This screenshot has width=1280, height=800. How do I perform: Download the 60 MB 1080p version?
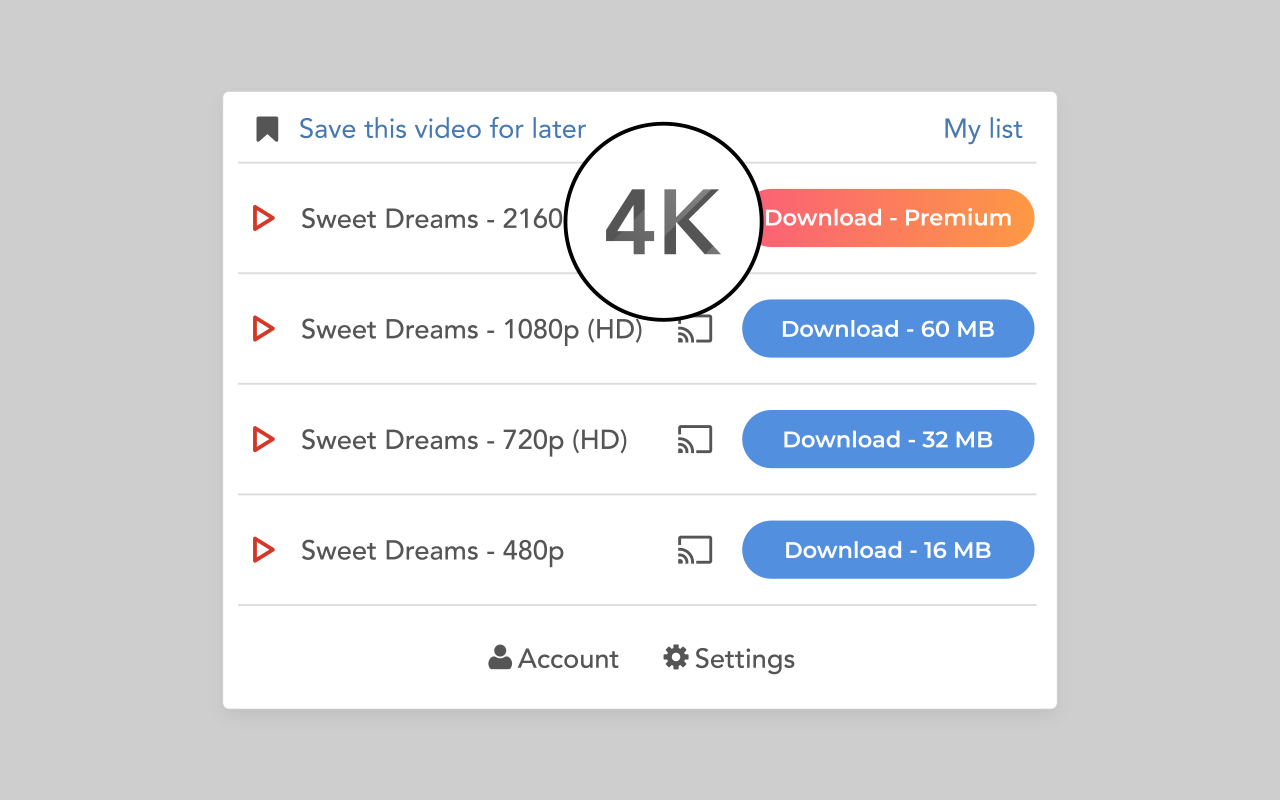pos(888,329)
